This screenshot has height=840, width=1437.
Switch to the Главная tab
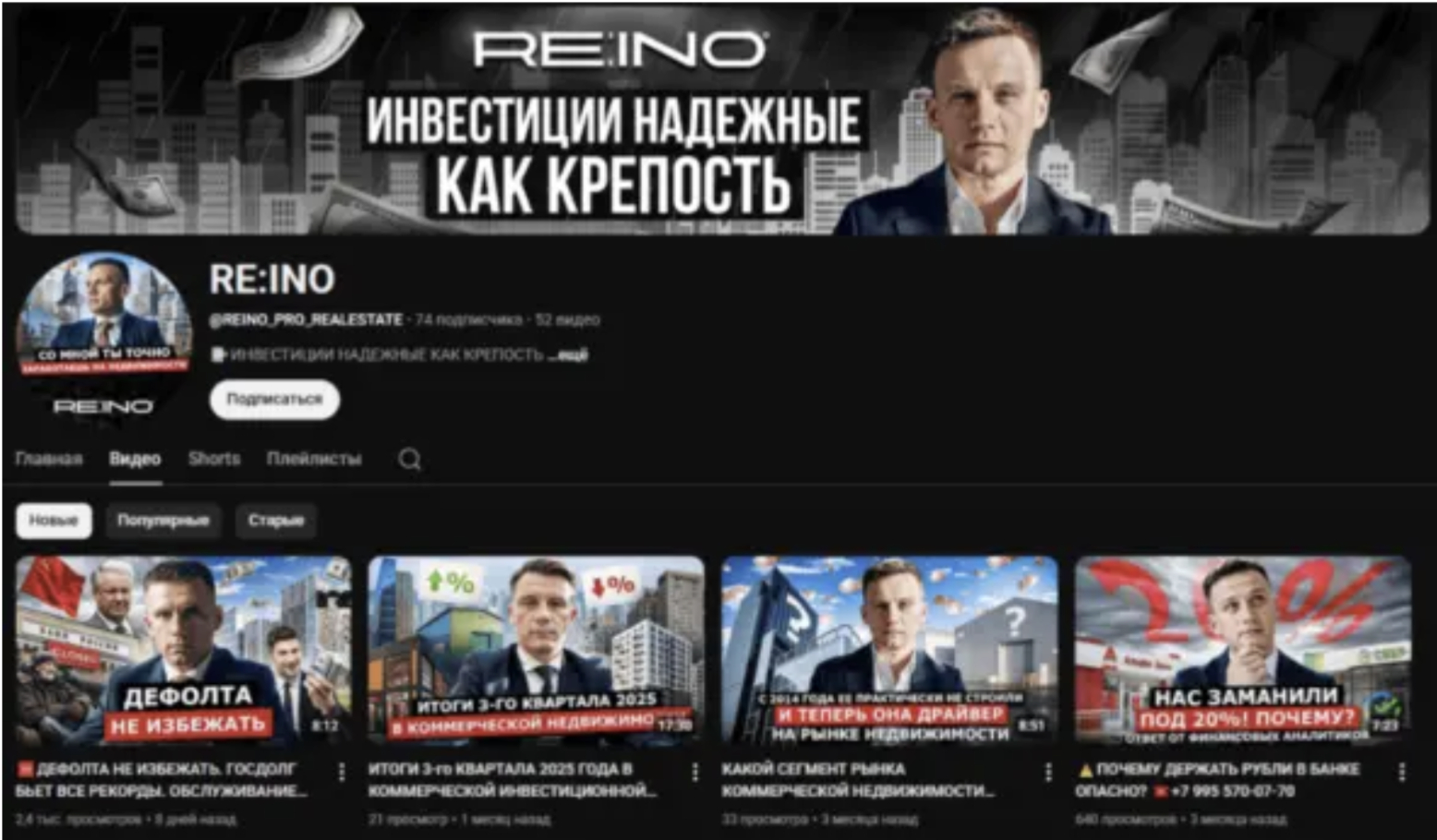(x=49, y=459)
